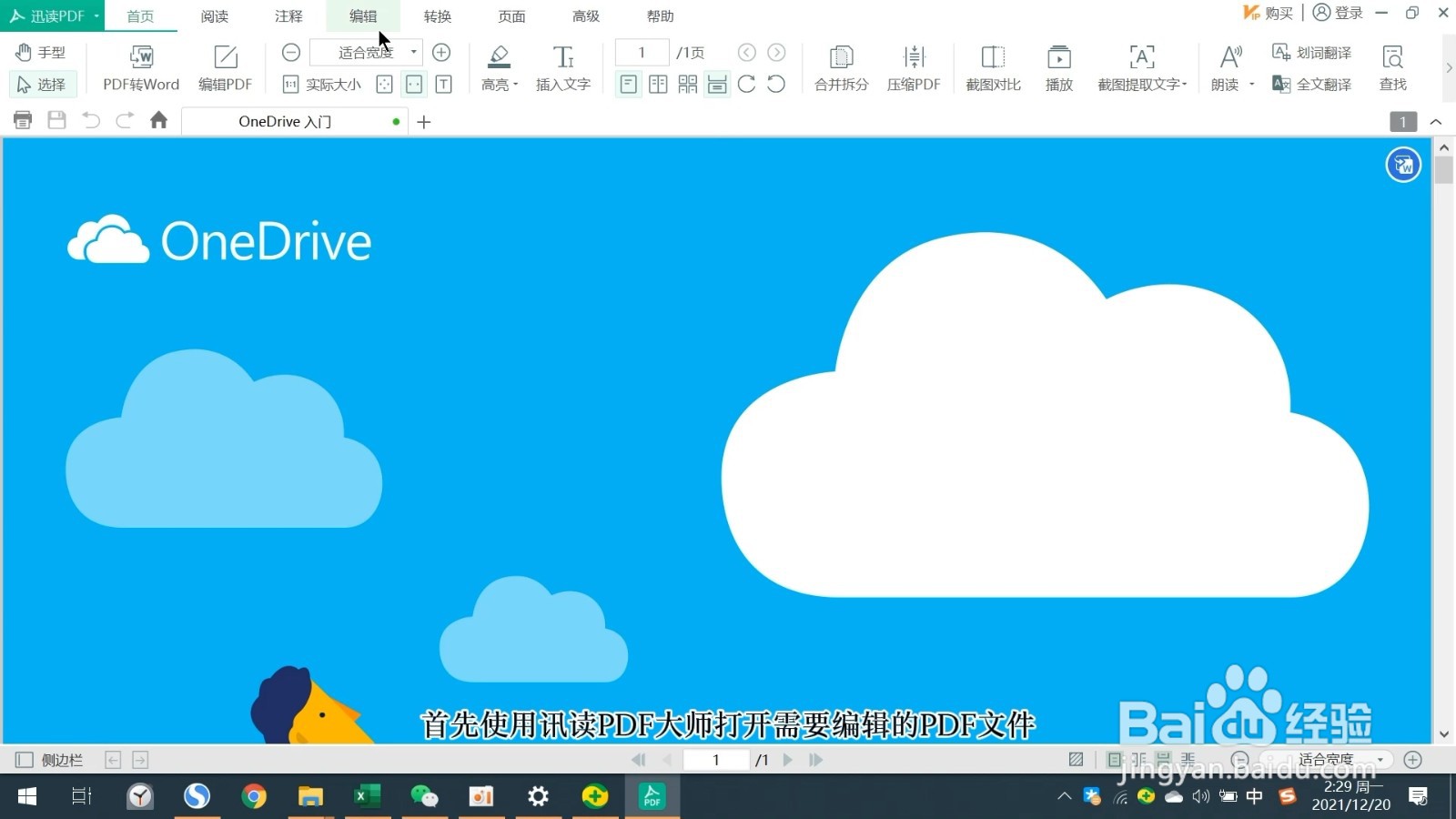Start the slideshow (播放)
Viewport: 1456px width, 819px height.
coord(1059,68)
